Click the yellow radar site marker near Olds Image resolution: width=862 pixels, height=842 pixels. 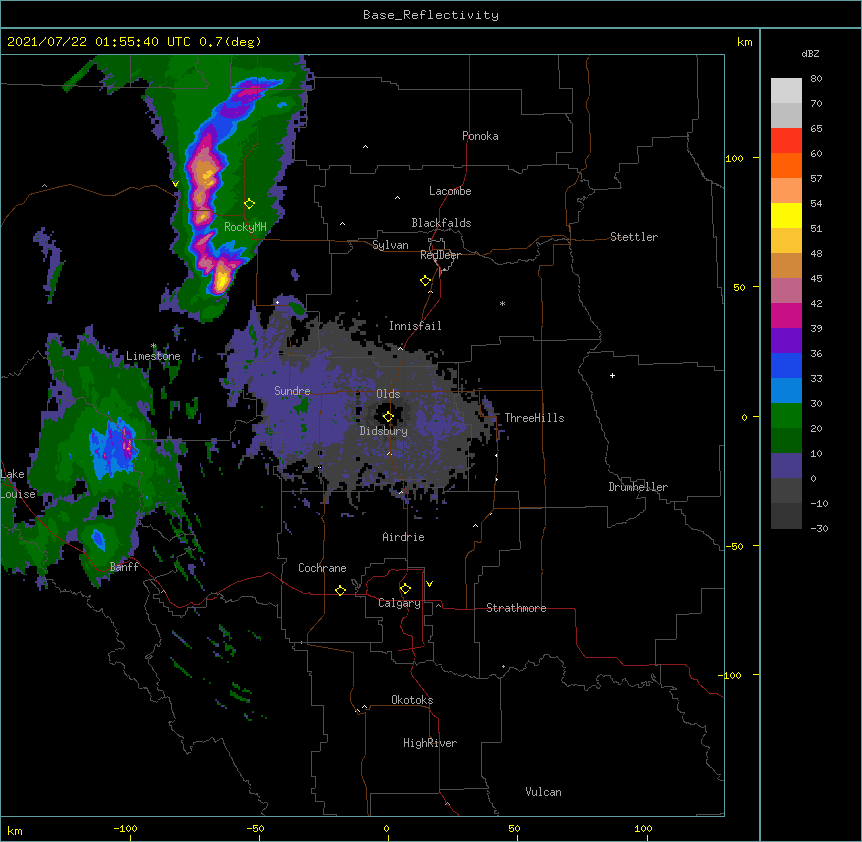[x=388, y=417]
